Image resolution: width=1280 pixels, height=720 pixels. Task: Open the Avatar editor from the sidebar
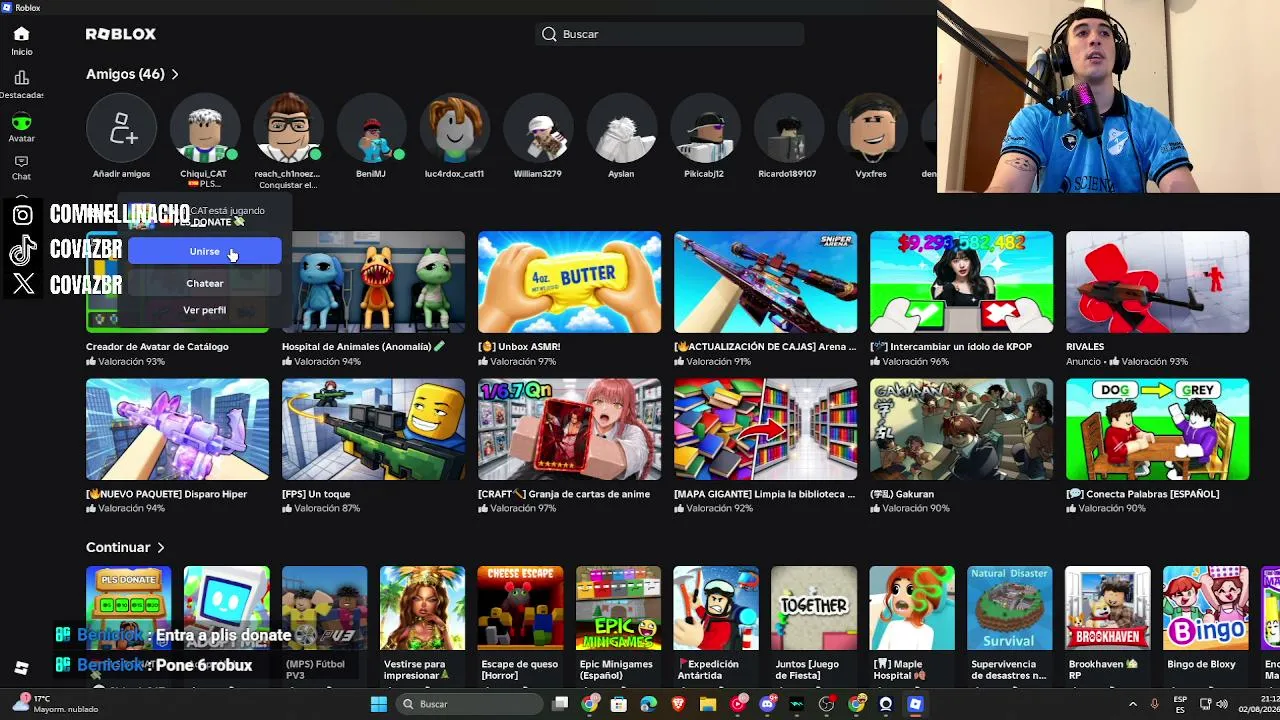(21, 128)
